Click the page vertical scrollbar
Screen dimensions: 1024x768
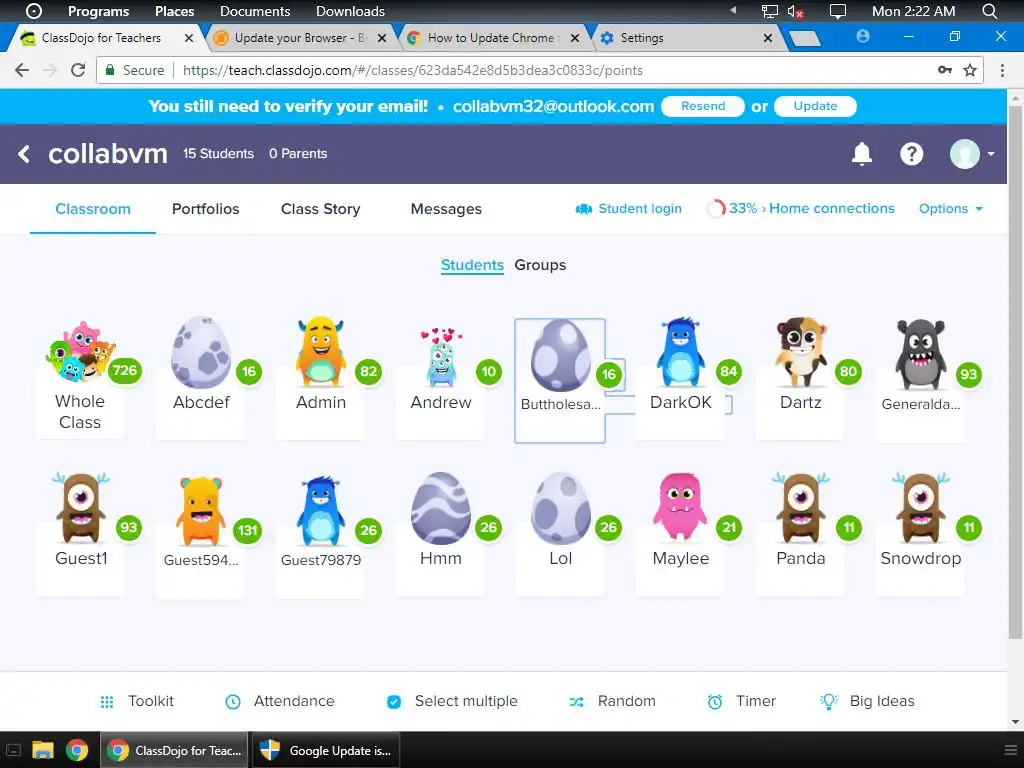point(1015,371)
